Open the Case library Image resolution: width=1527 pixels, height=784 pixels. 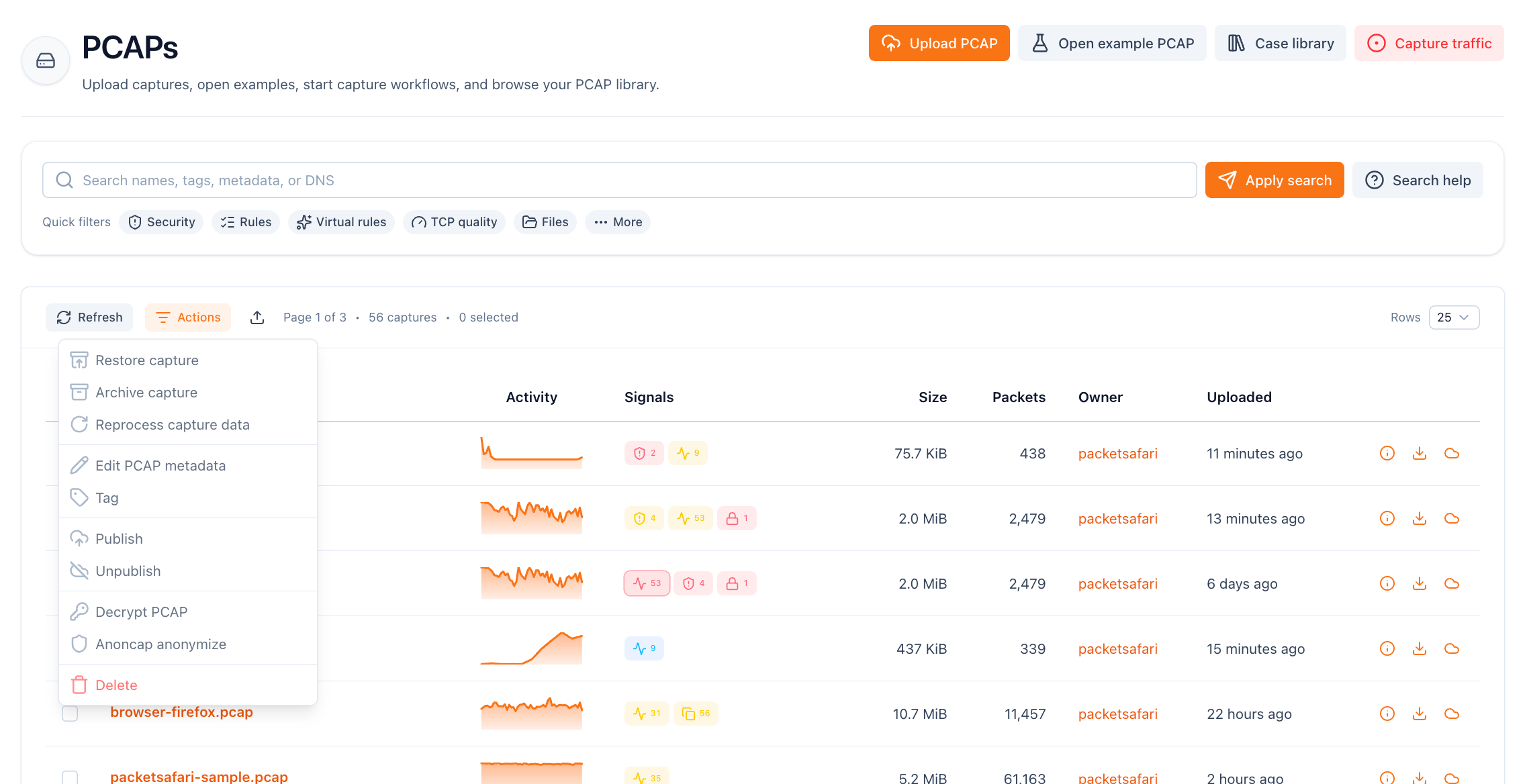coord(1280,43)
